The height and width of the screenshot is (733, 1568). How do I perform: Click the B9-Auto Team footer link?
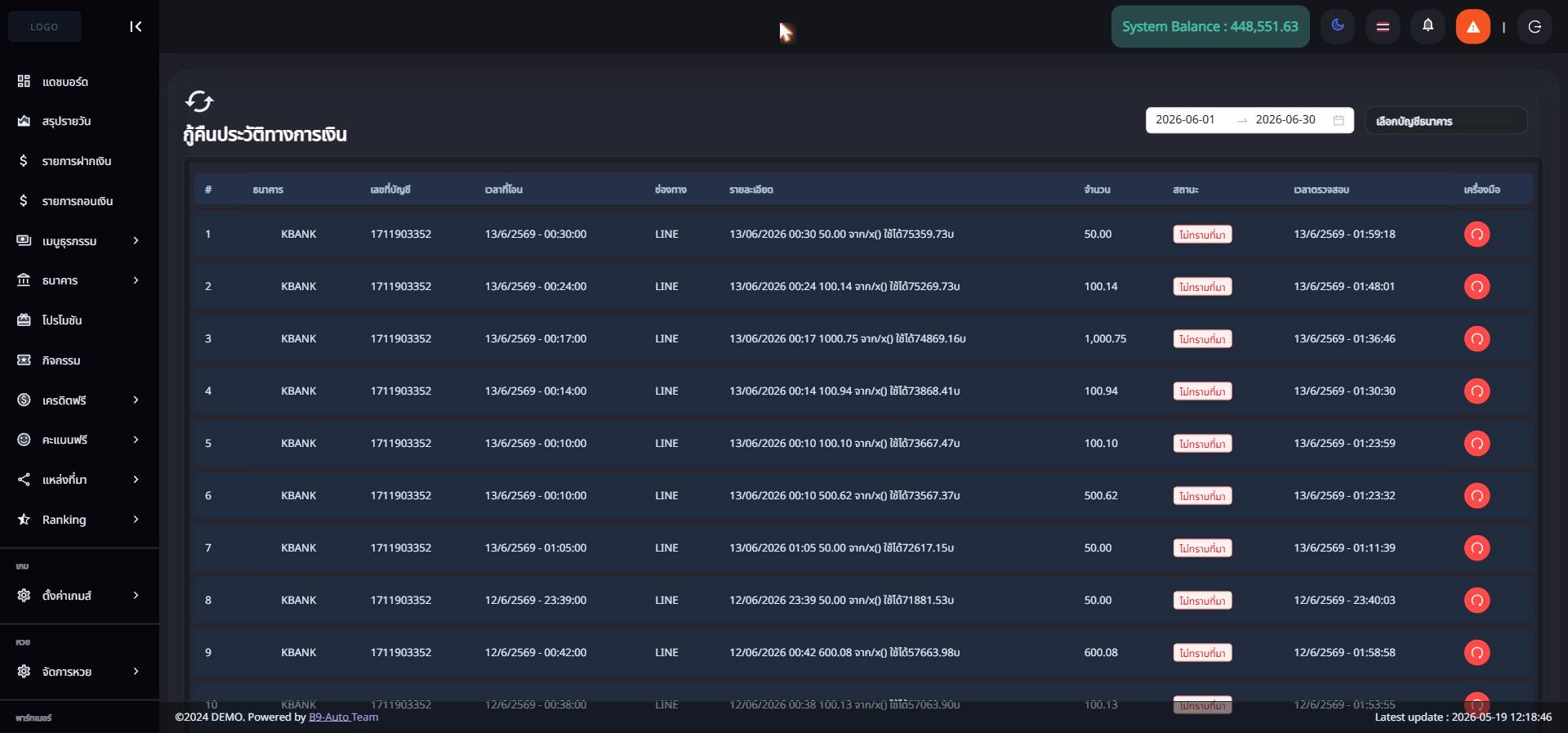[343, 717]
